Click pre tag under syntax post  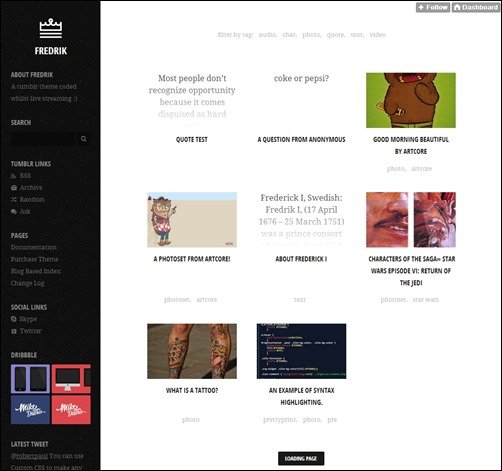point(332,420)
